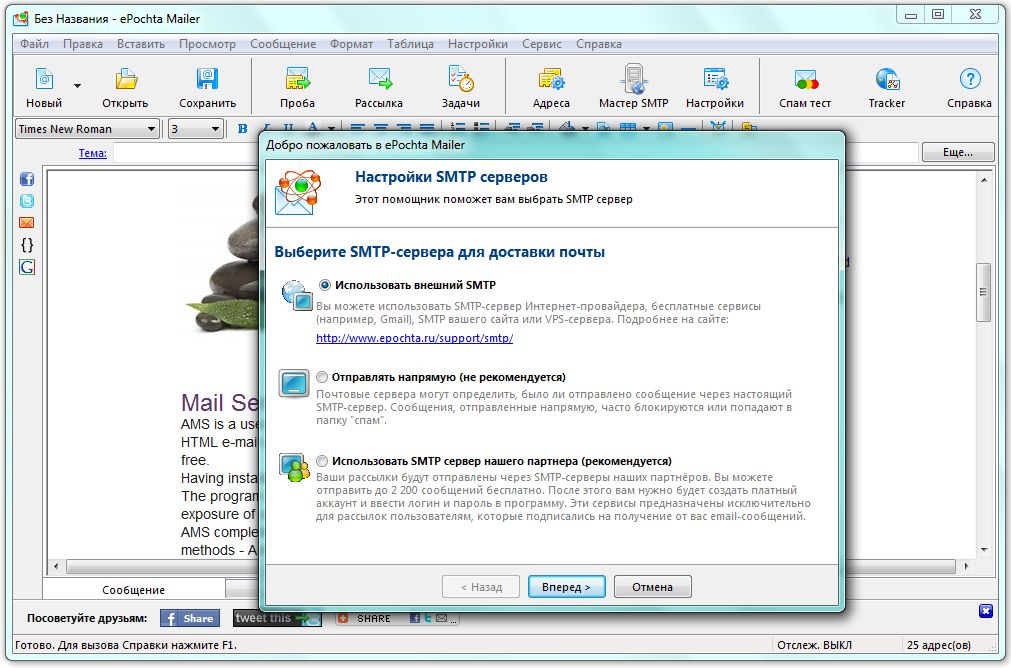Open the Настройки toolbar icon
Image resolution: width=1011 pixels, height=668 pixels.
pos(715,79)
